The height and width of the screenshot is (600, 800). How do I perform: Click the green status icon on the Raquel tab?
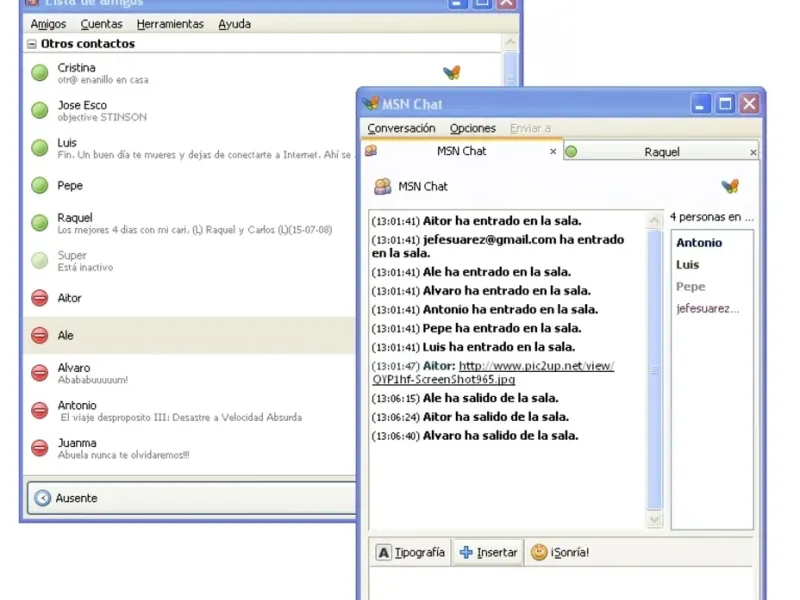(x=571, y=152)
